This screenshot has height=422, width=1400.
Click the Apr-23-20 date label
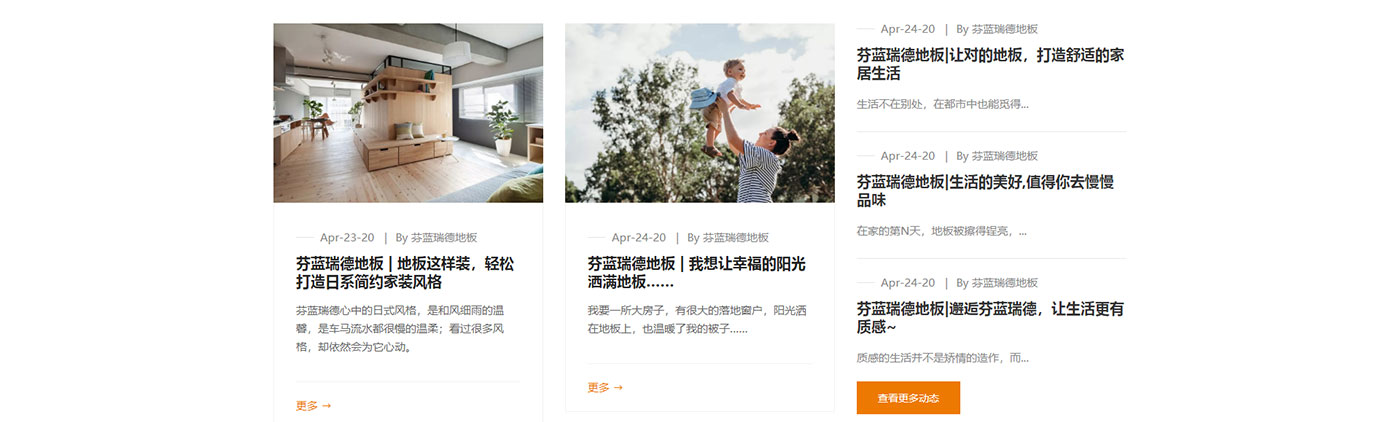pyautogui.click(x=347, y=238)
